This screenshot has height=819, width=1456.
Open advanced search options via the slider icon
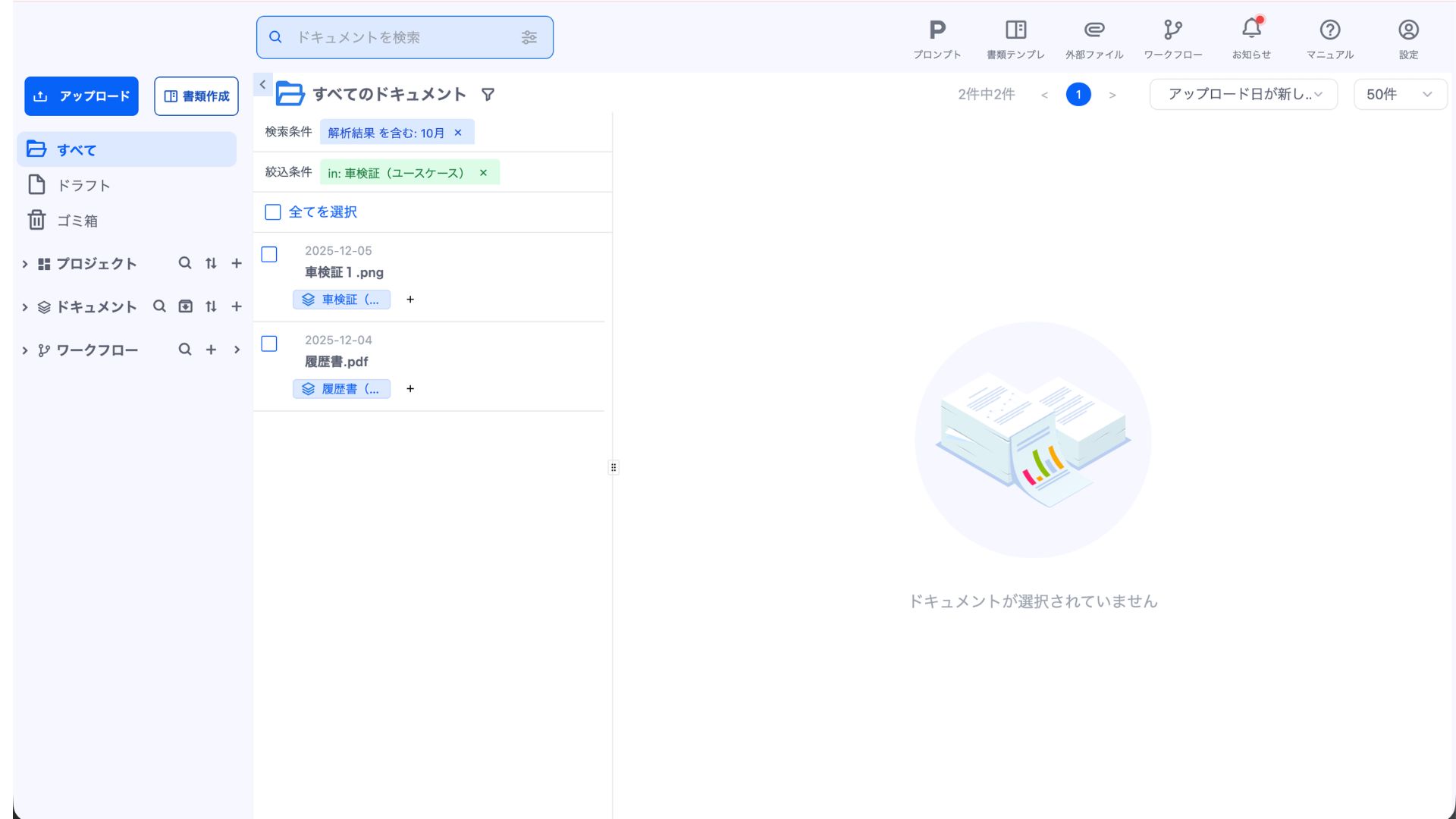click(x=529, y=37)
